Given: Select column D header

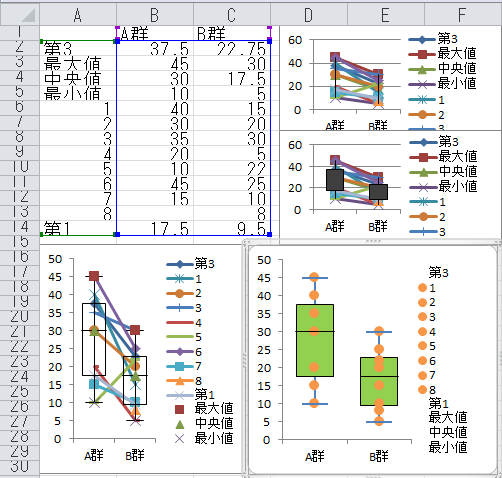Looking at the screenshot, I should (309, 15).
